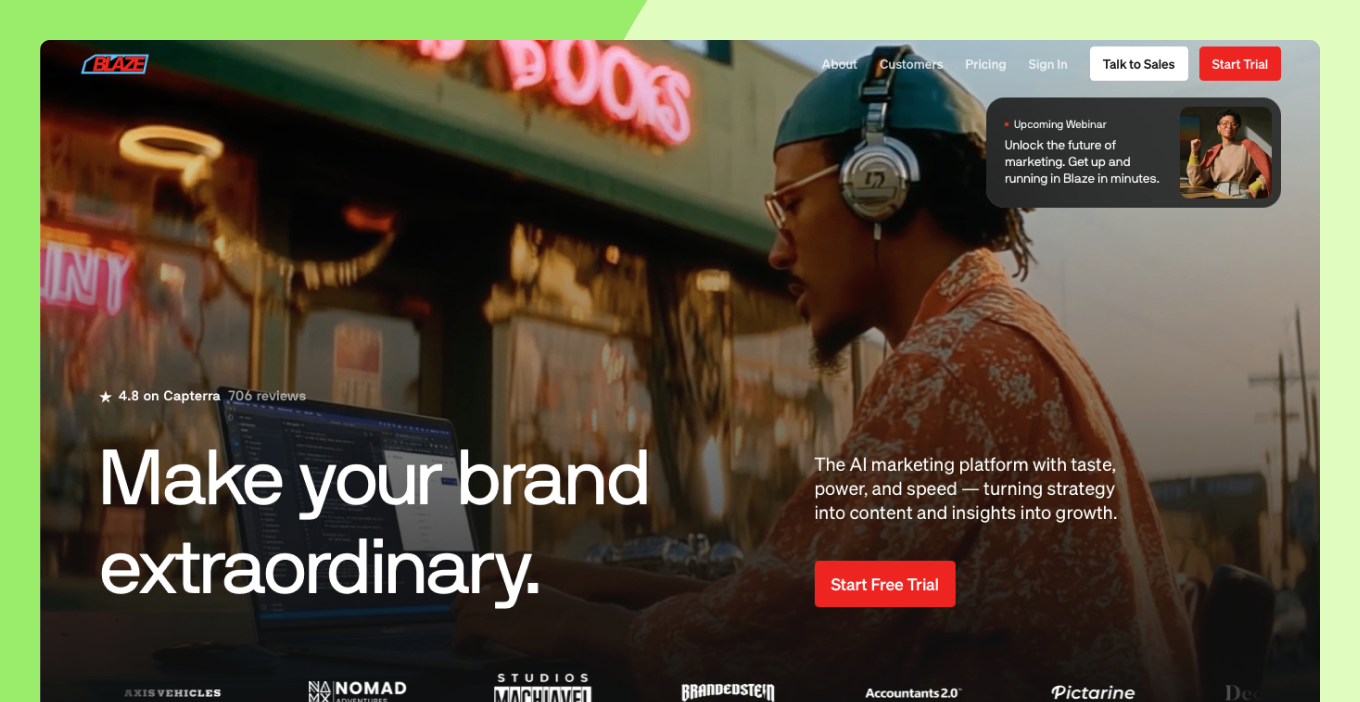Click the Talk to Sales button
This screenshot has height=702, width=1360.
(x=1139, y=64)
